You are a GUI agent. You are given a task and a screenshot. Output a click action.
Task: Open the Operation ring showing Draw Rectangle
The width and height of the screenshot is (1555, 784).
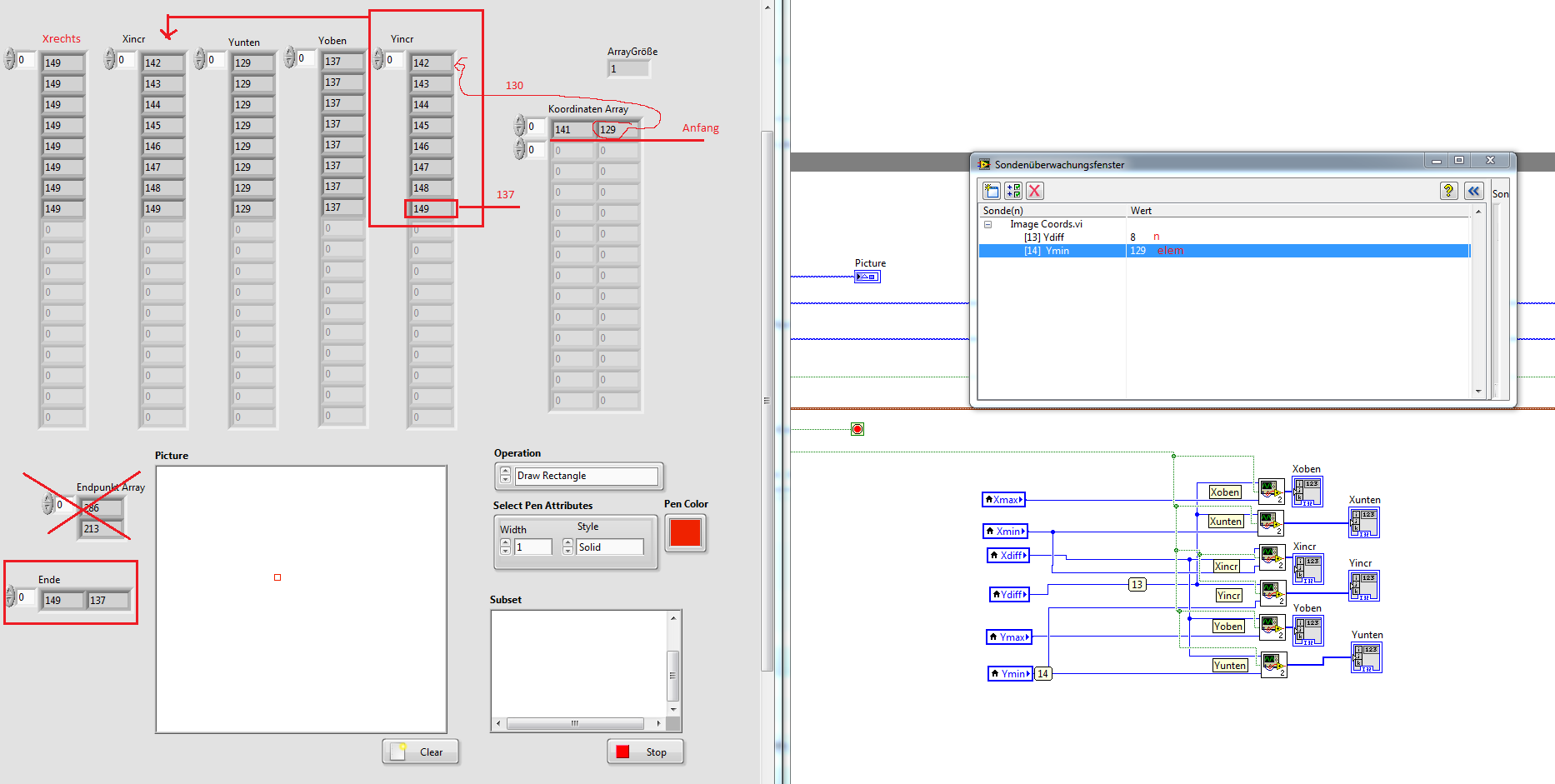(587, 476)
